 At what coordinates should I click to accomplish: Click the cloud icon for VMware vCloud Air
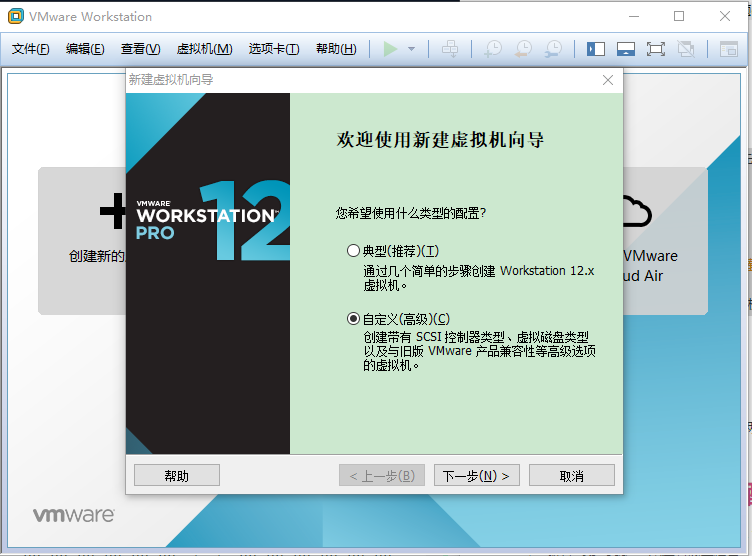click(x=637, y=211)
